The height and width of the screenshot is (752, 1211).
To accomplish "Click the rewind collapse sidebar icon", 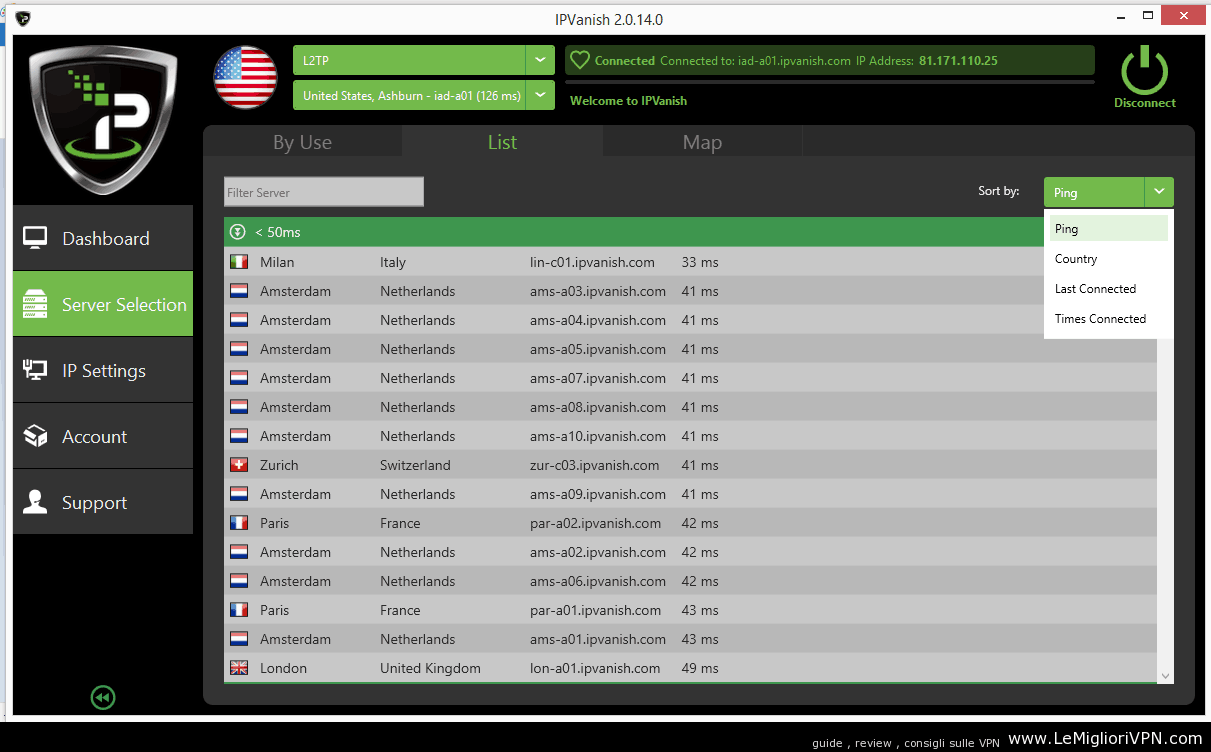I will (x=102, y=697).
